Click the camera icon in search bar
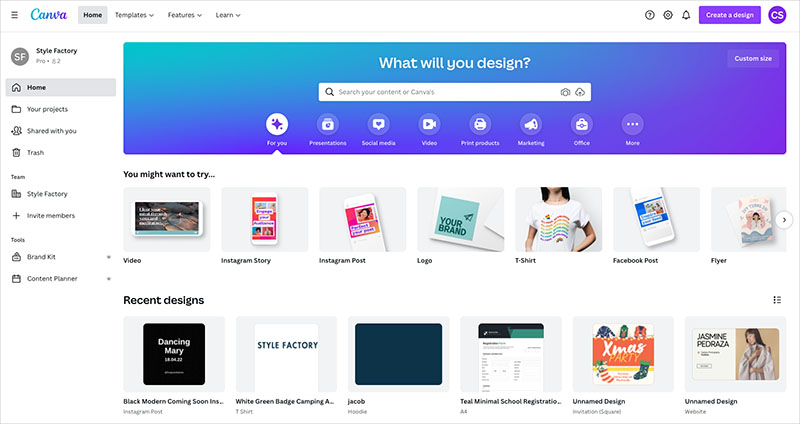 tap(565, 92)
